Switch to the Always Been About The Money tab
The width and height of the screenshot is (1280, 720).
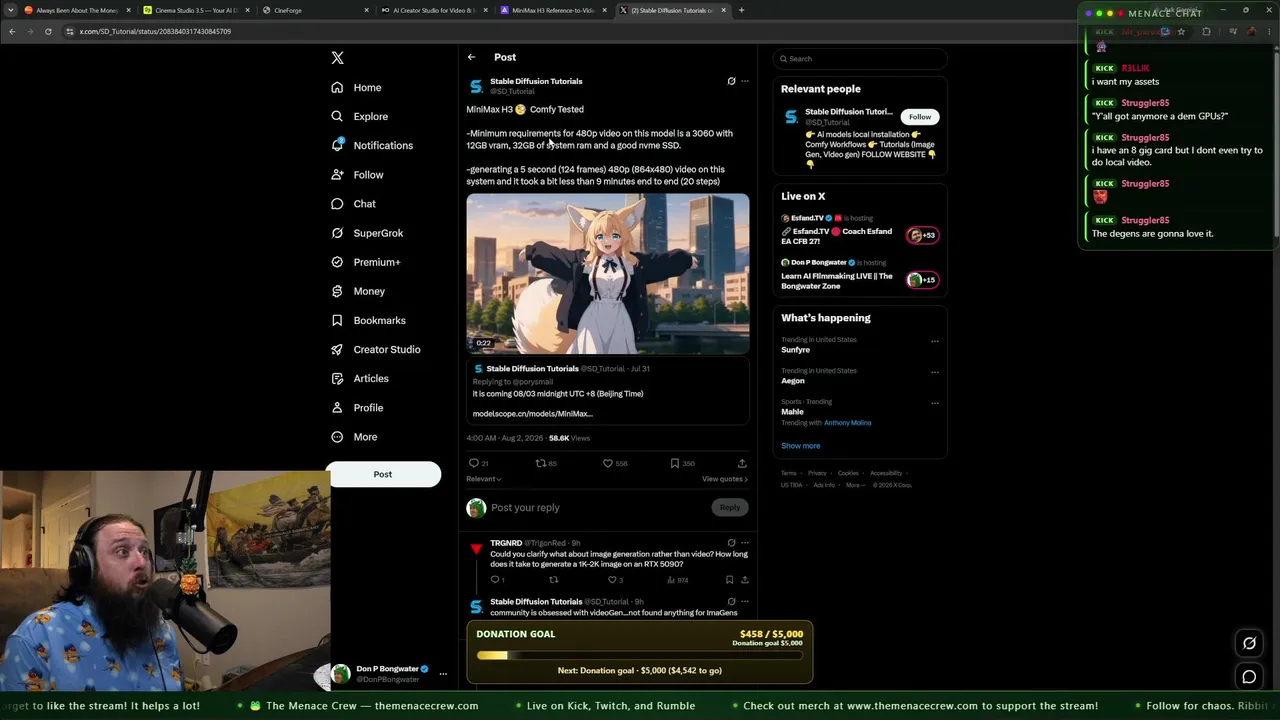(x=78, y=10)
